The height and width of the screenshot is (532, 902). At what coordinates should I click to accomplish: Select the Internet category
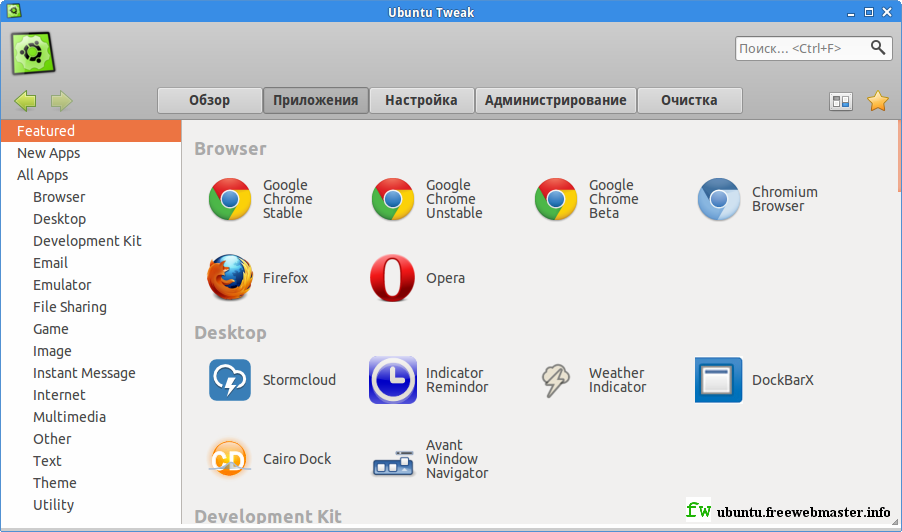point(91,395)
